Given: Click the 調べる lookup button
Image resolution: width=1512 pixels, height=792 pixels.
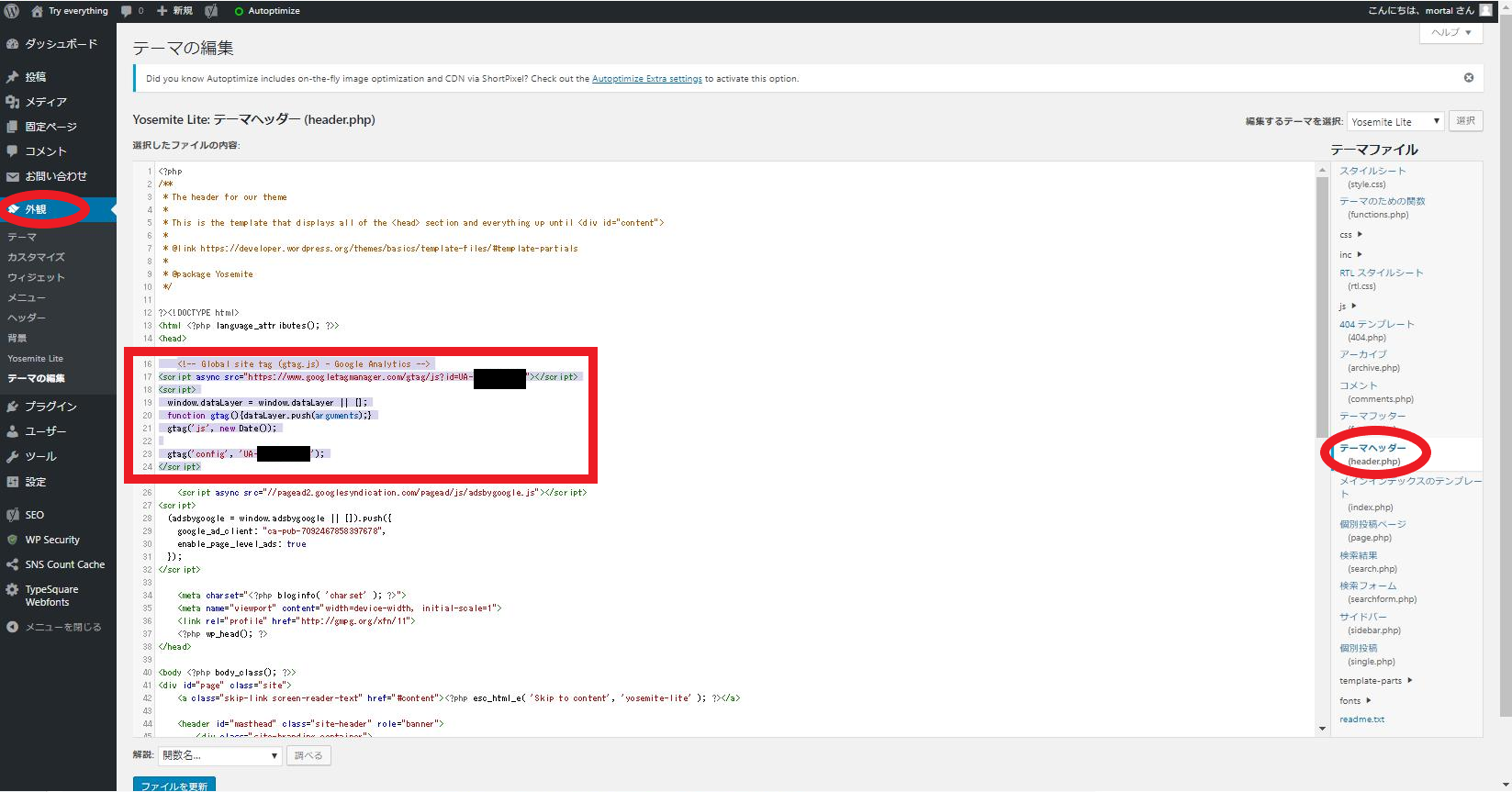Looking at the screenshot, I should coord(308,755).
